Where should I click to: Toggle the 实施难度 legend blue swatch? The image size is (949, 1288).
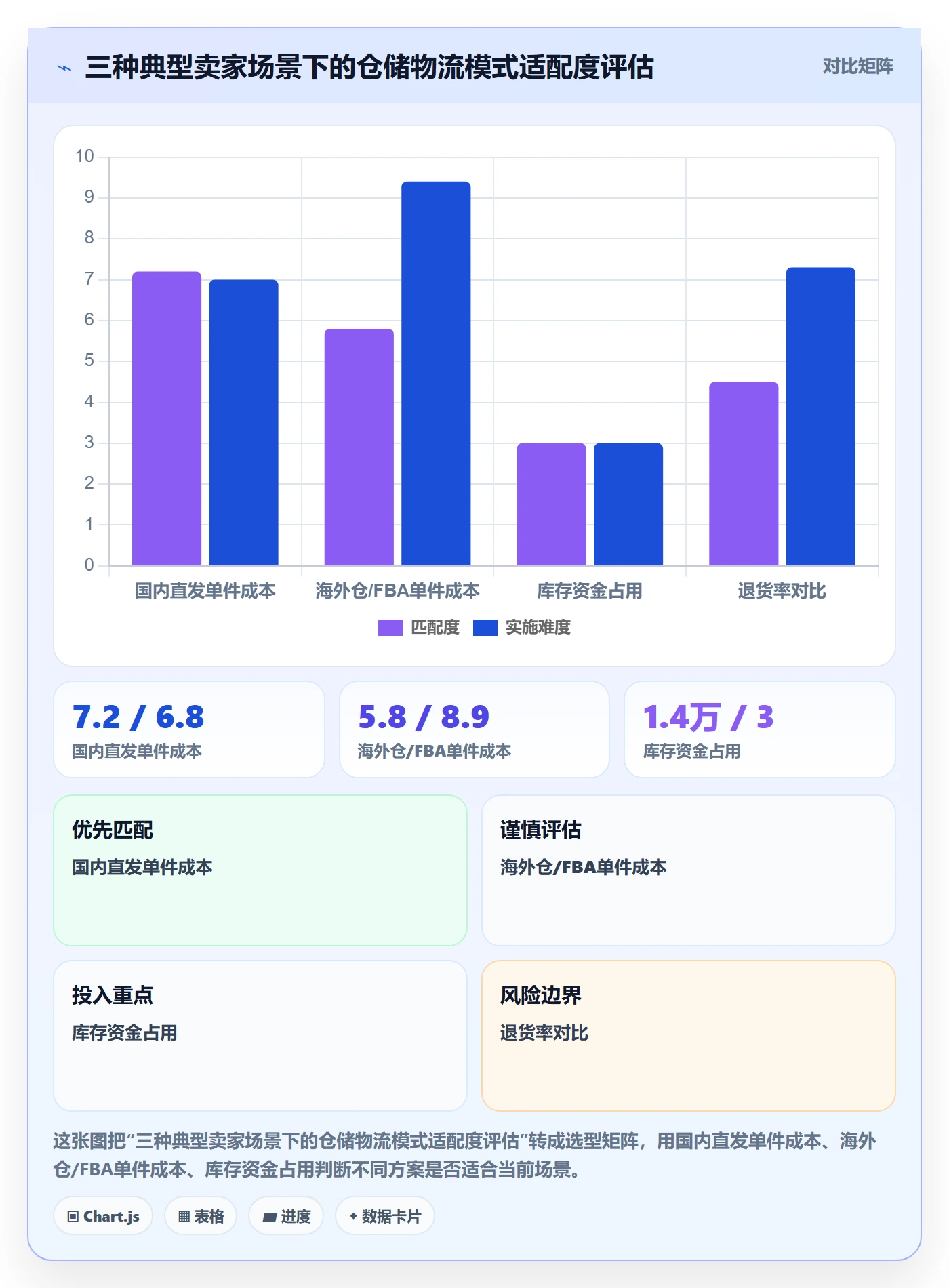485,628
